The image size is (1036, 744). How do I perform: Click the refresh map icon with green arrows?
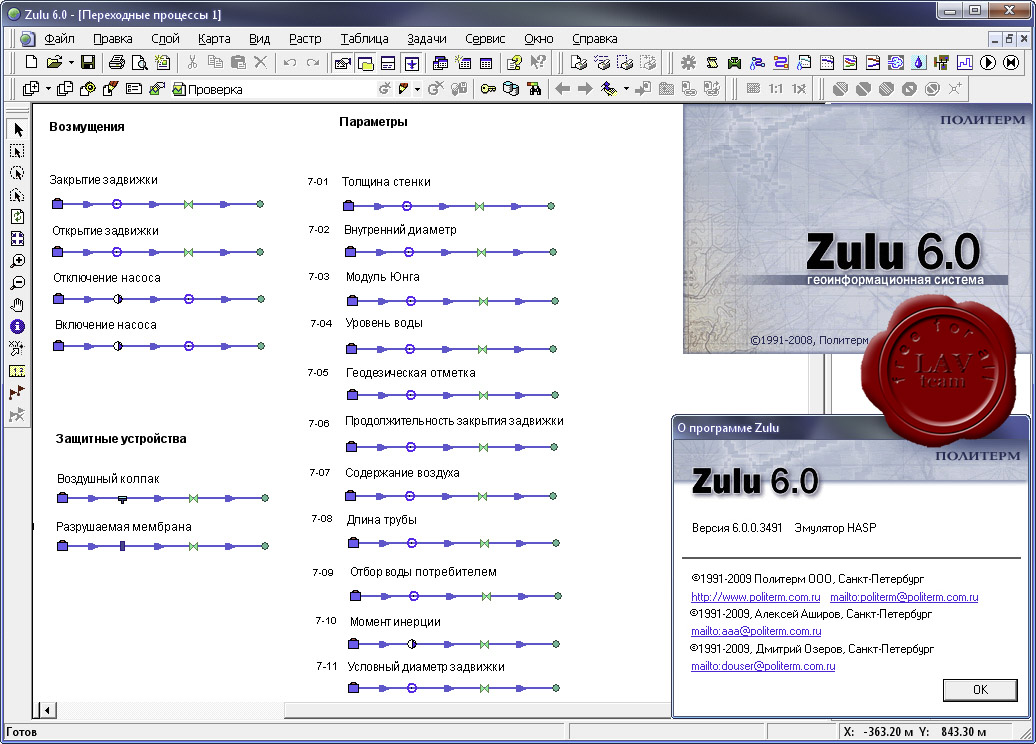pyautogui.click(x=18, y=217)
